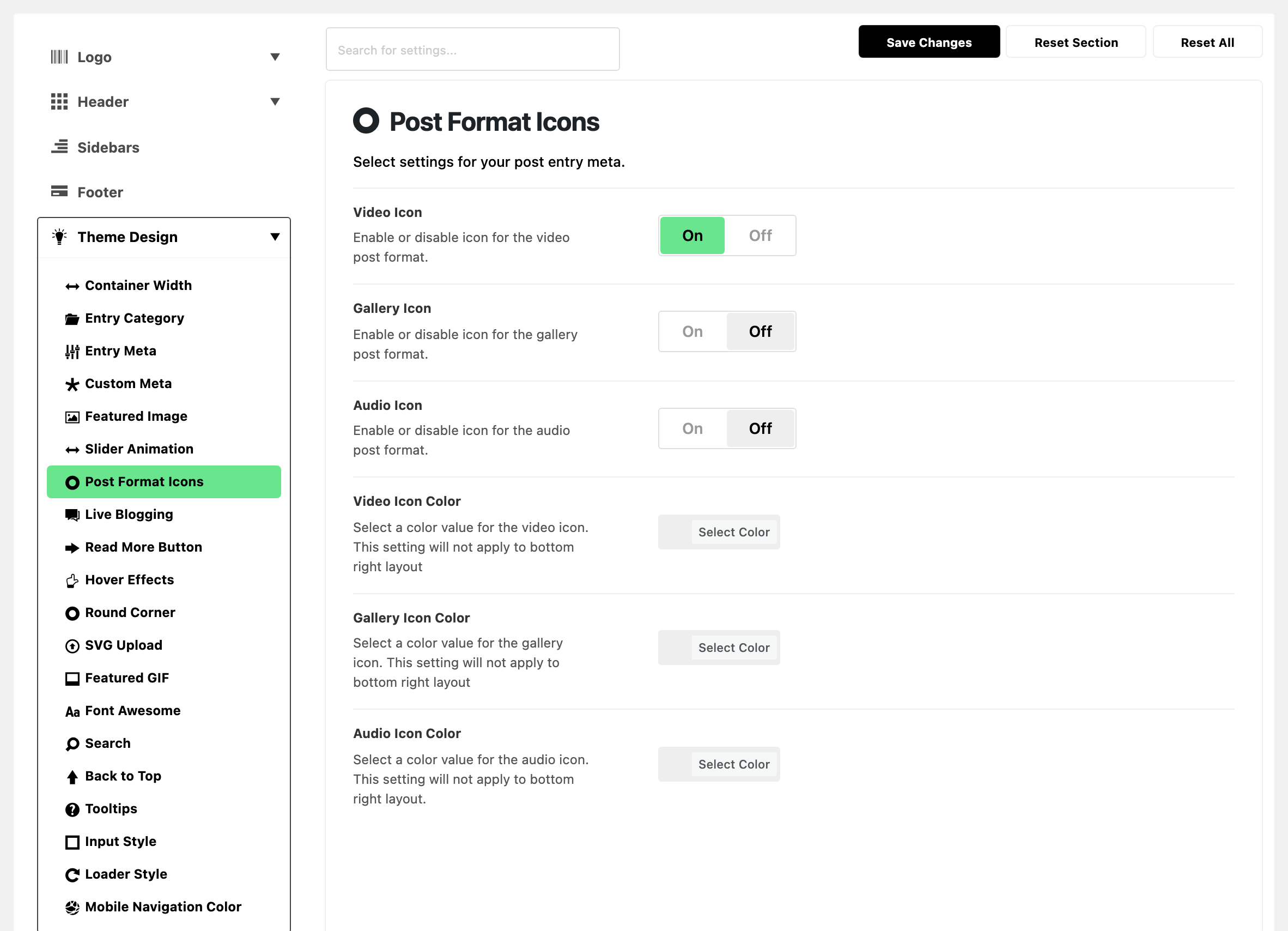Open the Slider Animation settings
This screenshot has width=1288, height=931.
tap(163, 449)
